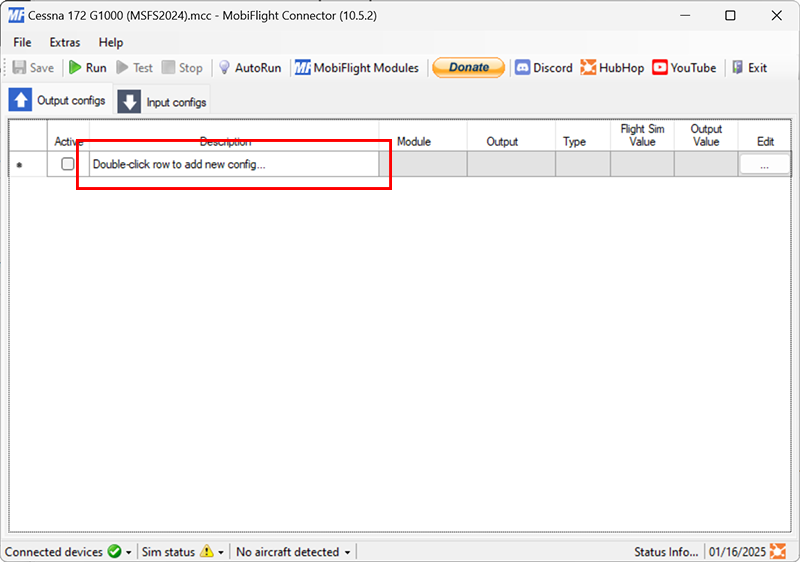Image resolution: width=800 pixels, height=562 pixels.
Task: Click the orange Donate button
Action: click(x=468, y=67)
